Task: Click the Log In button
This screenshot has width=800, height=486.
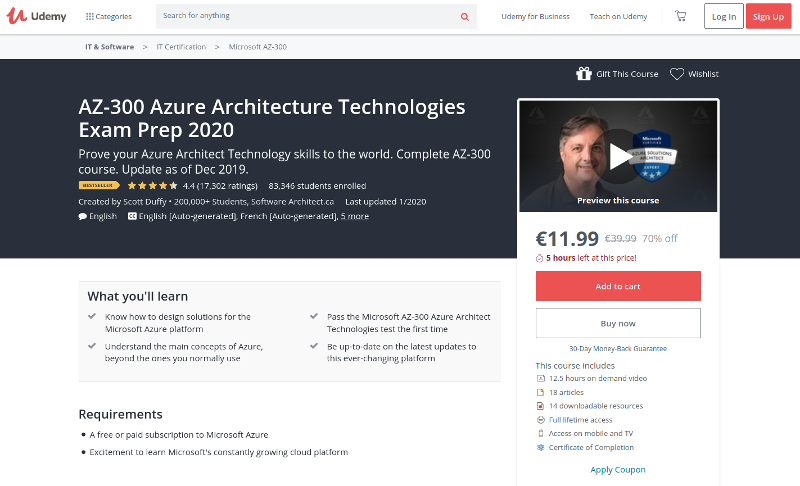Action: point(723,16)
